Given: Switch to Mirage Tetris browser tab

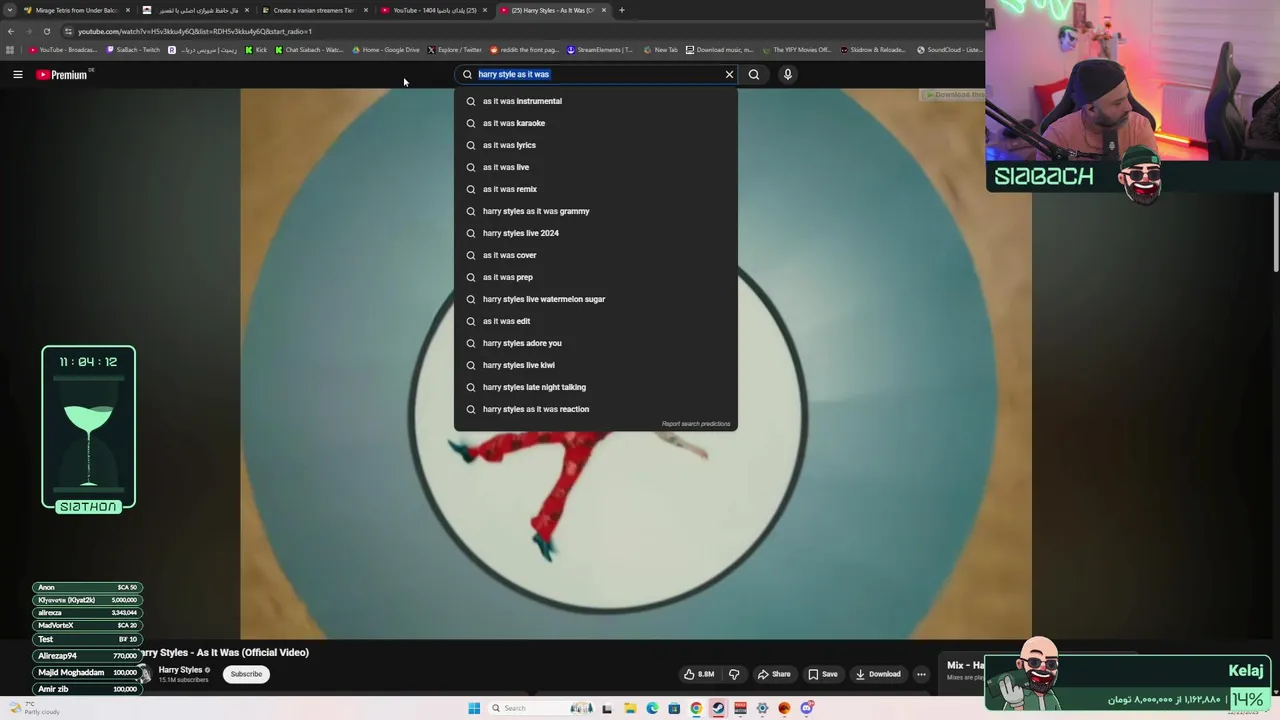Looking at the screenshot, I should pyautogui.click(x=77, y=10).
